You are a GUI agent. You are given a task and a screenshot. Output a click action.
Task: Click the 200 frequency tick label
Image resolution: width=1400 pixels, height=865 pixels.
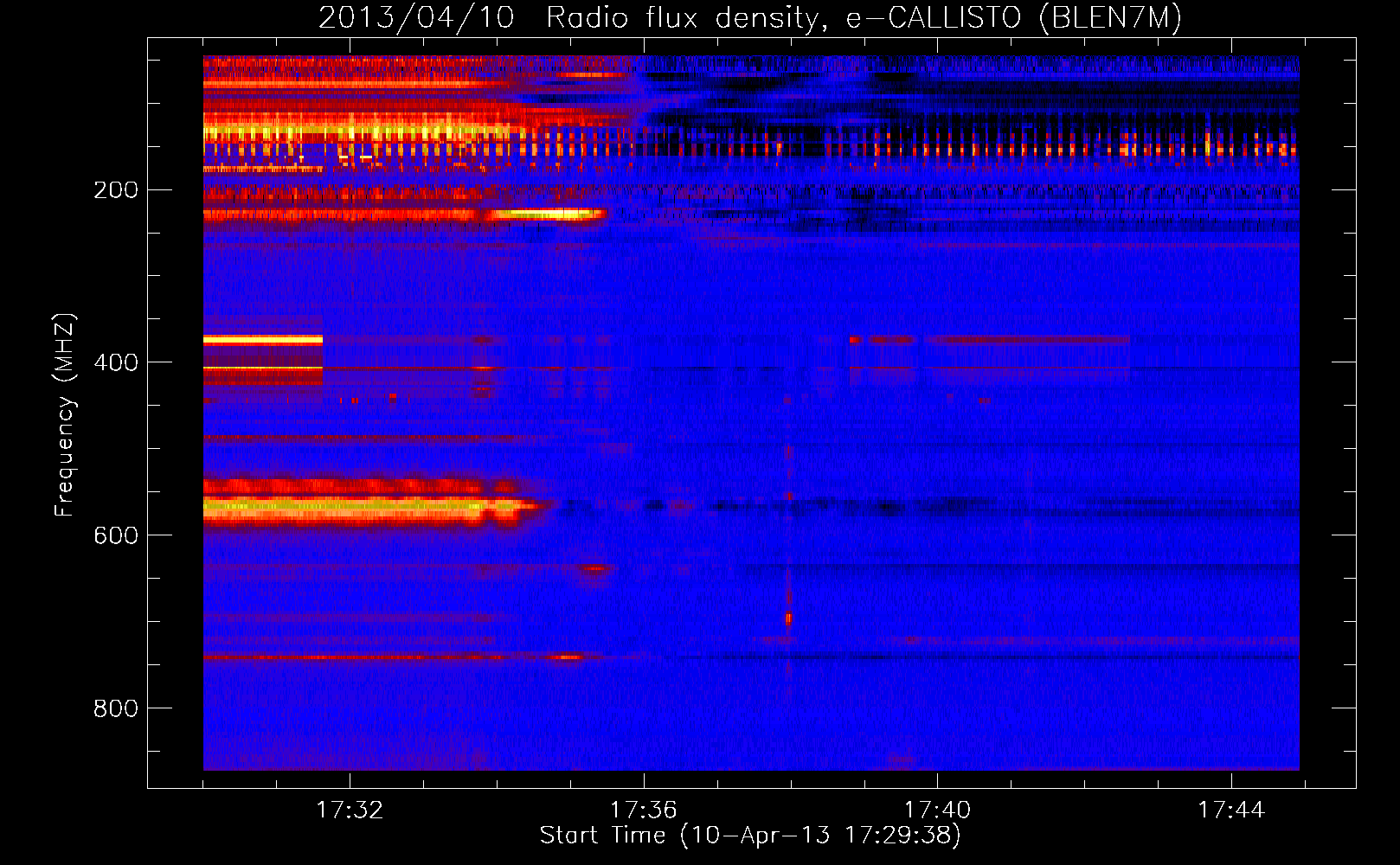pos(116,189)
